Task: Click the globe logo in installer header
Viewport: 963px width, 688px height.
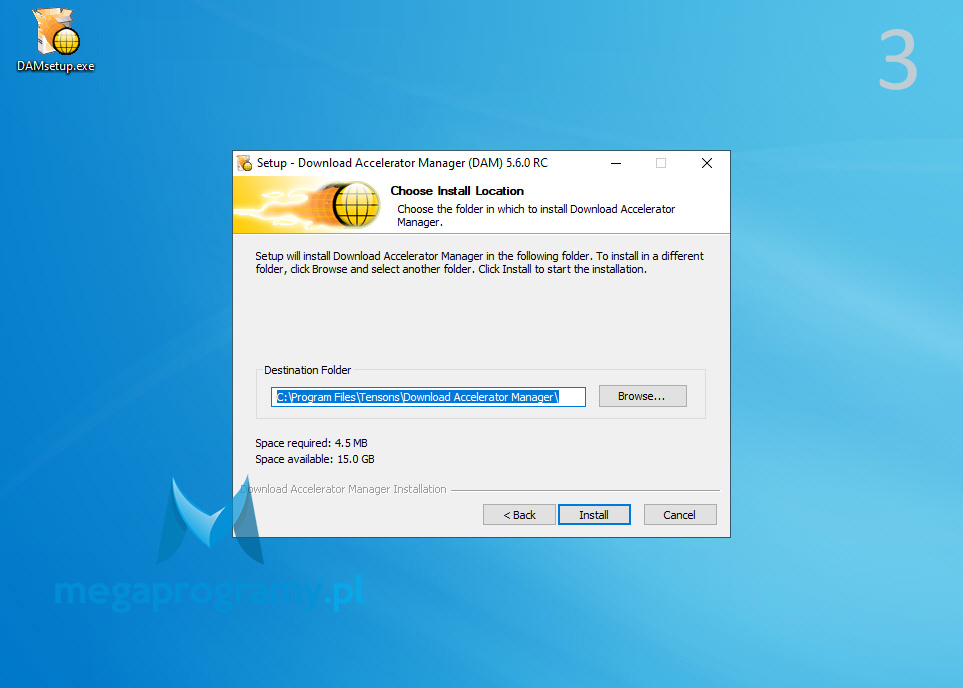Action: pyautogui.click(x=355, y=205)
